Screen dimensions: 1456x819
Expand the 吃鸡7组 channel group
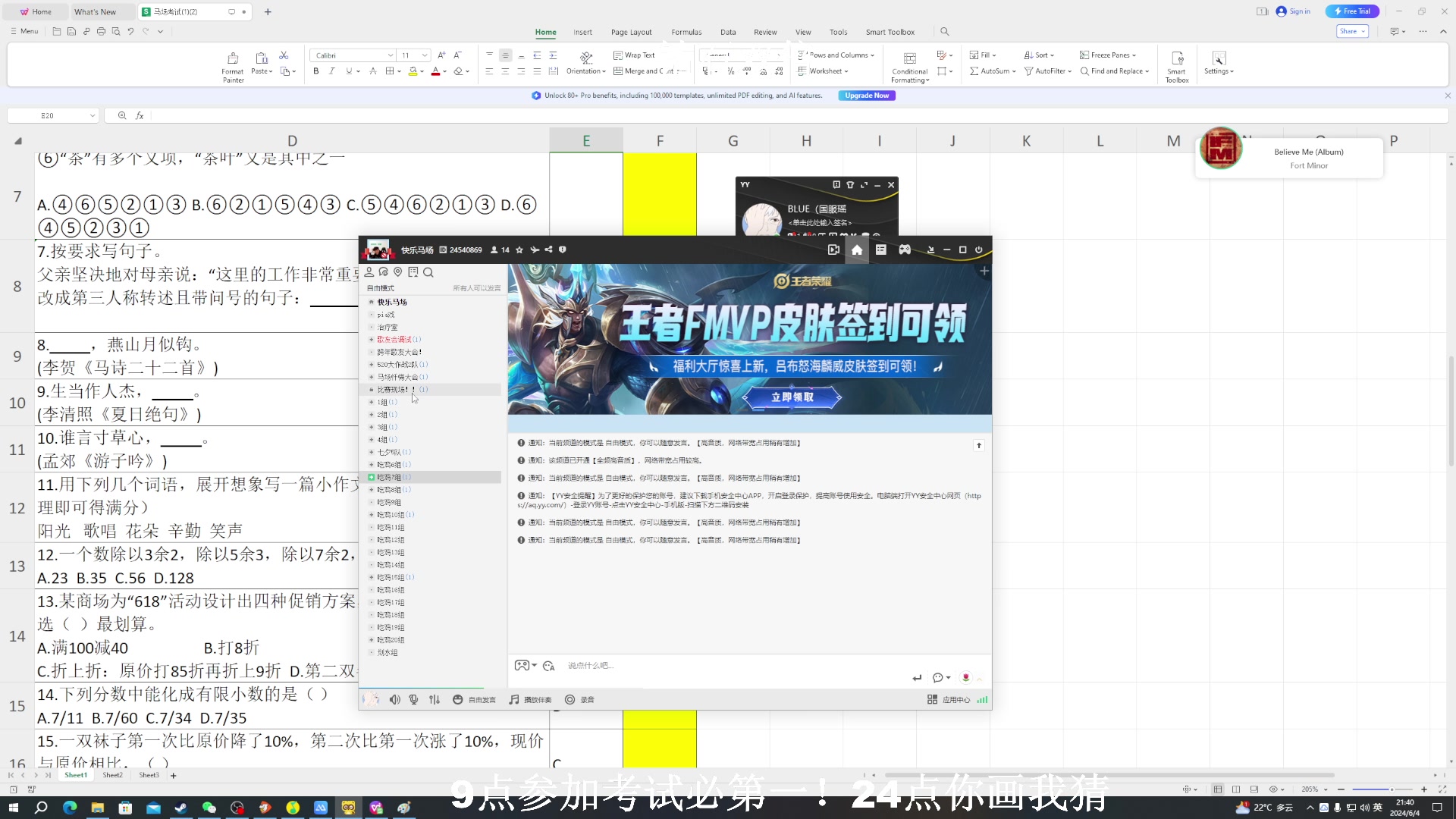pos(370,476)
